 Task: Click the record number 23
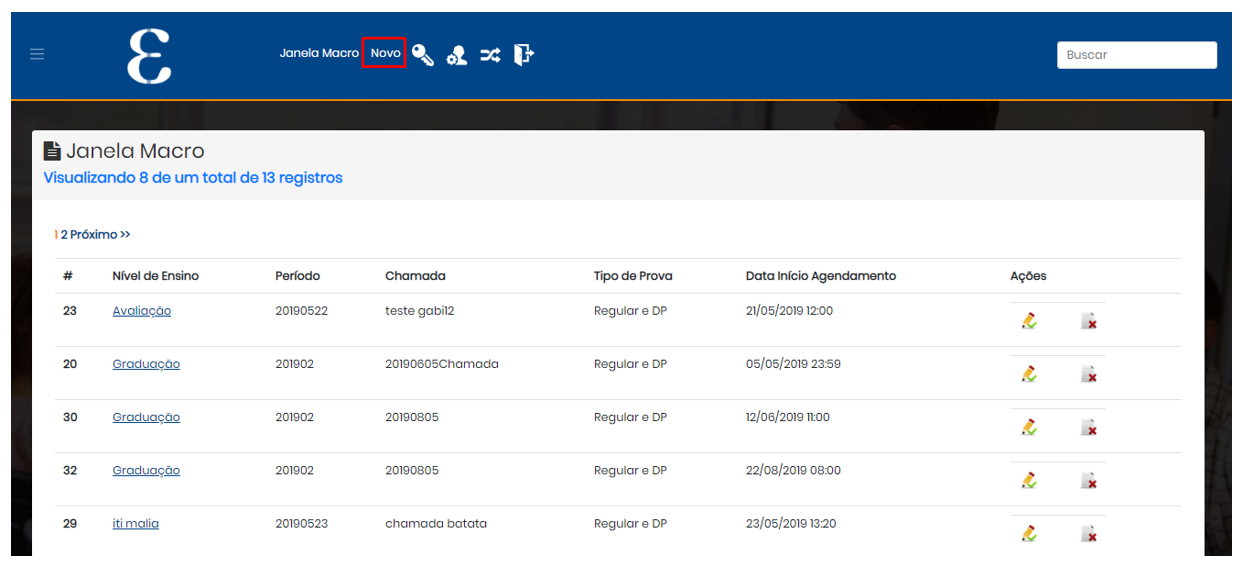[x=70, y=311]
